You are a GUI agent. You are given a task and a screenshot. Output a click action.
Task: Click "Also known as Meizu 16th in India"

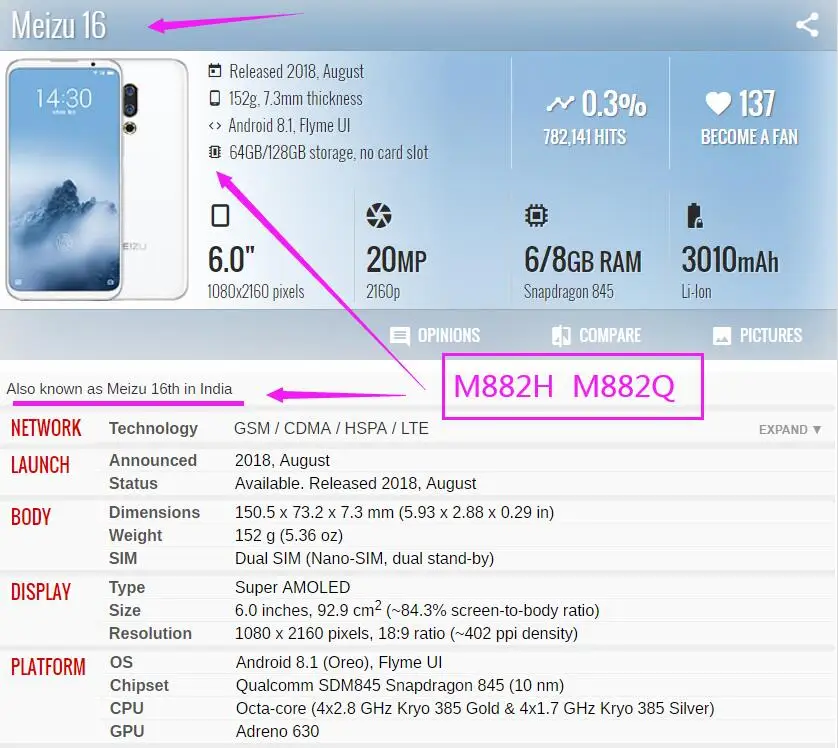tap(119, 389)
